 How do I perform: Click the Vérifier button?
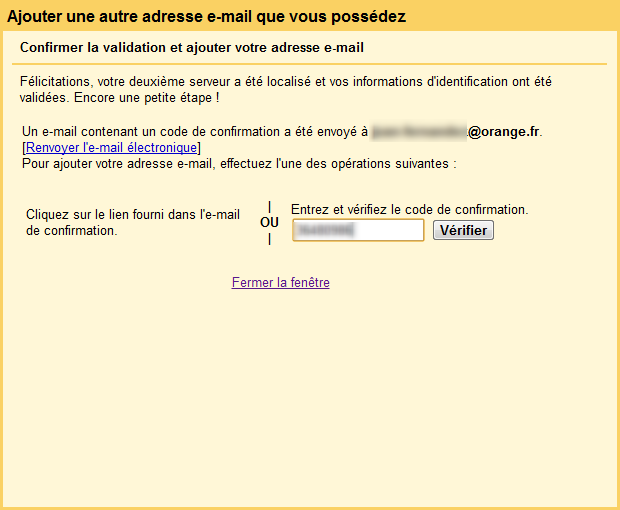(463, 230)
